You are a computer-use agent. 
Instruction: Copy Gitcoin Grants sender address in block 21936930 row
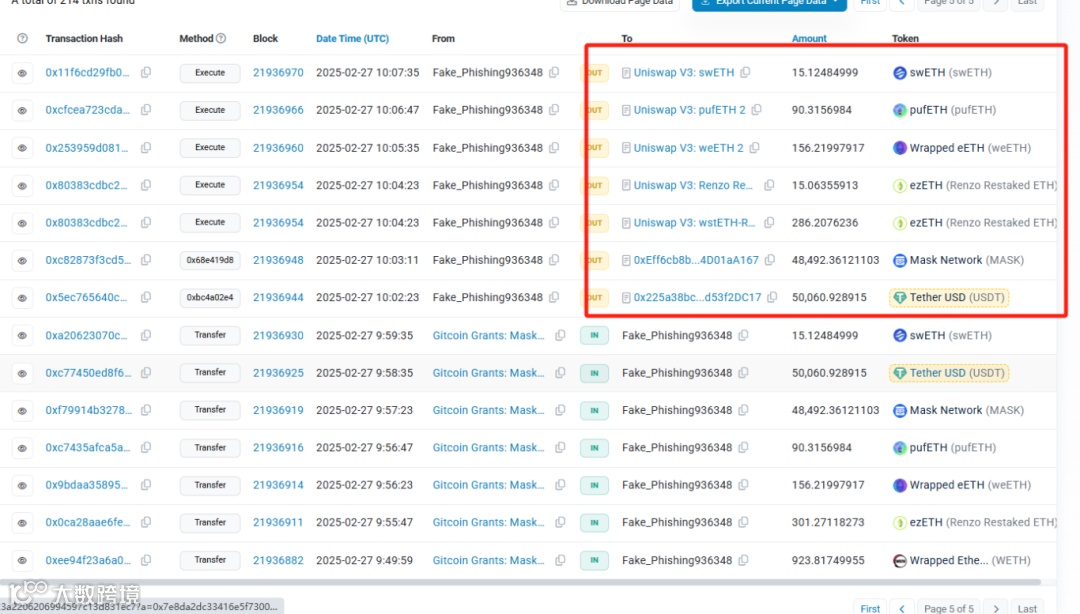click(x=561, y=335)
